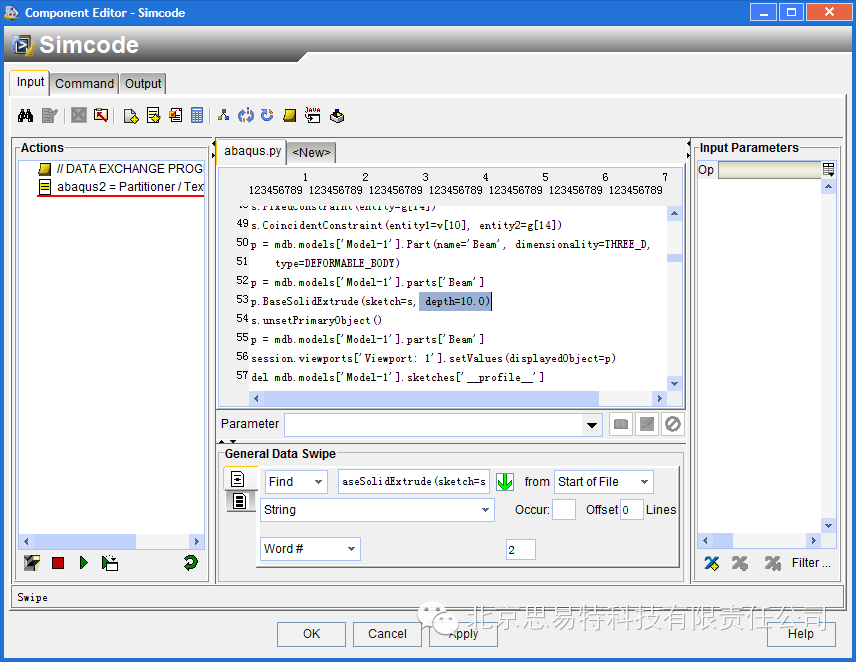Image resolution: width=856 pixels, height=662 pixels.
Task: Click the code view vertical scrollbar down arrow
Action: click(675, 384)
